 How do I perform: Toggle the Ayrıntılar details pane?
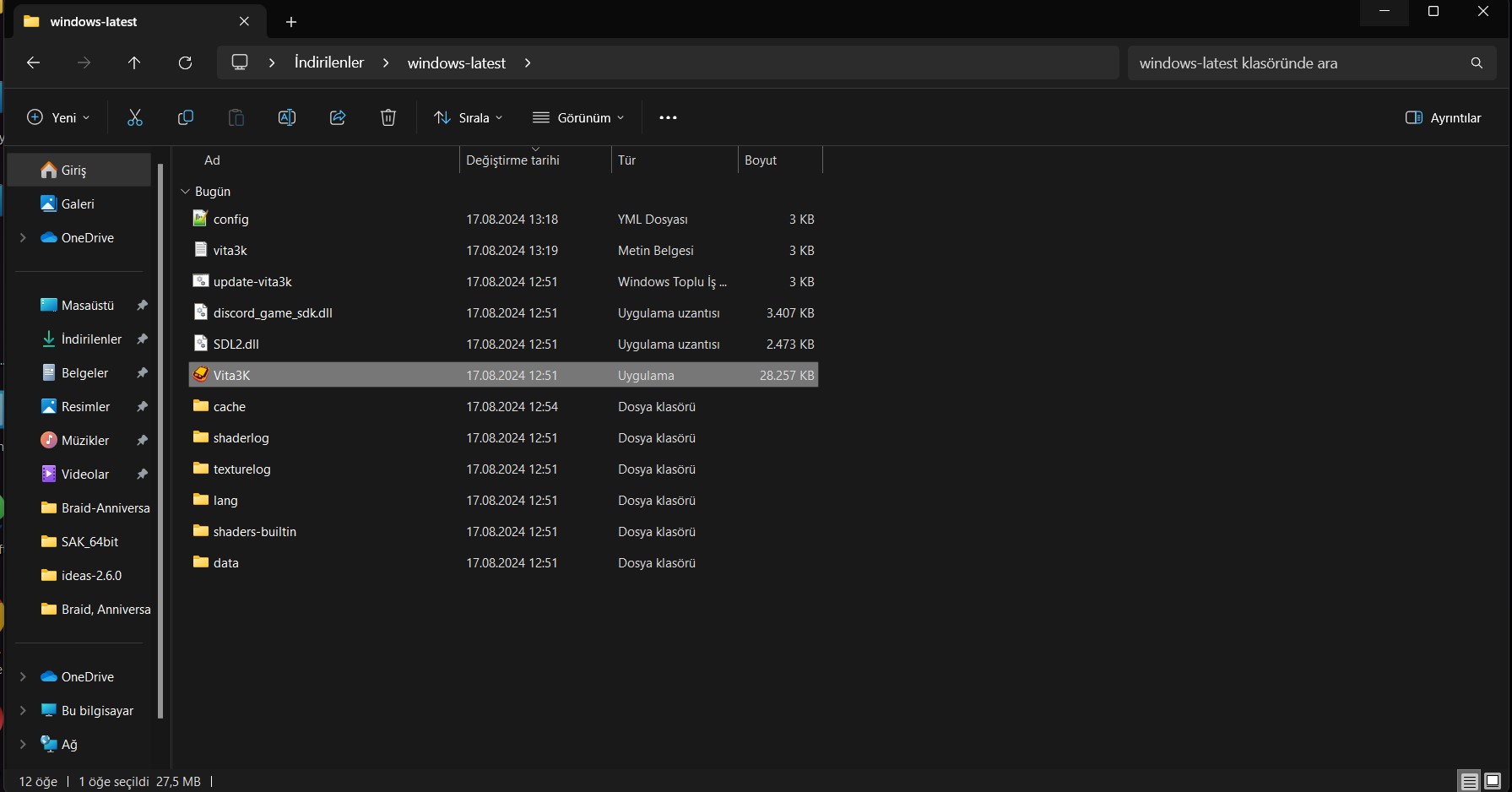(1443, 117)
